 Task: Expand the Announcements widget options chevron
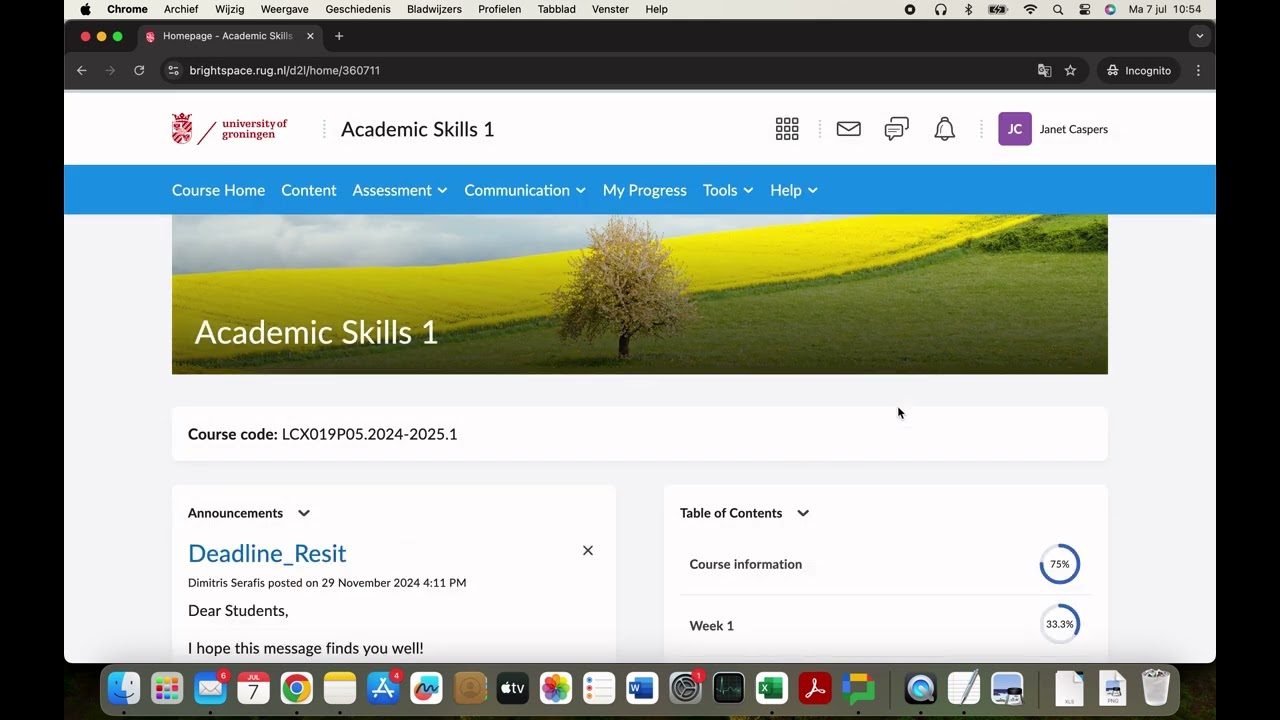click(304, 513)
